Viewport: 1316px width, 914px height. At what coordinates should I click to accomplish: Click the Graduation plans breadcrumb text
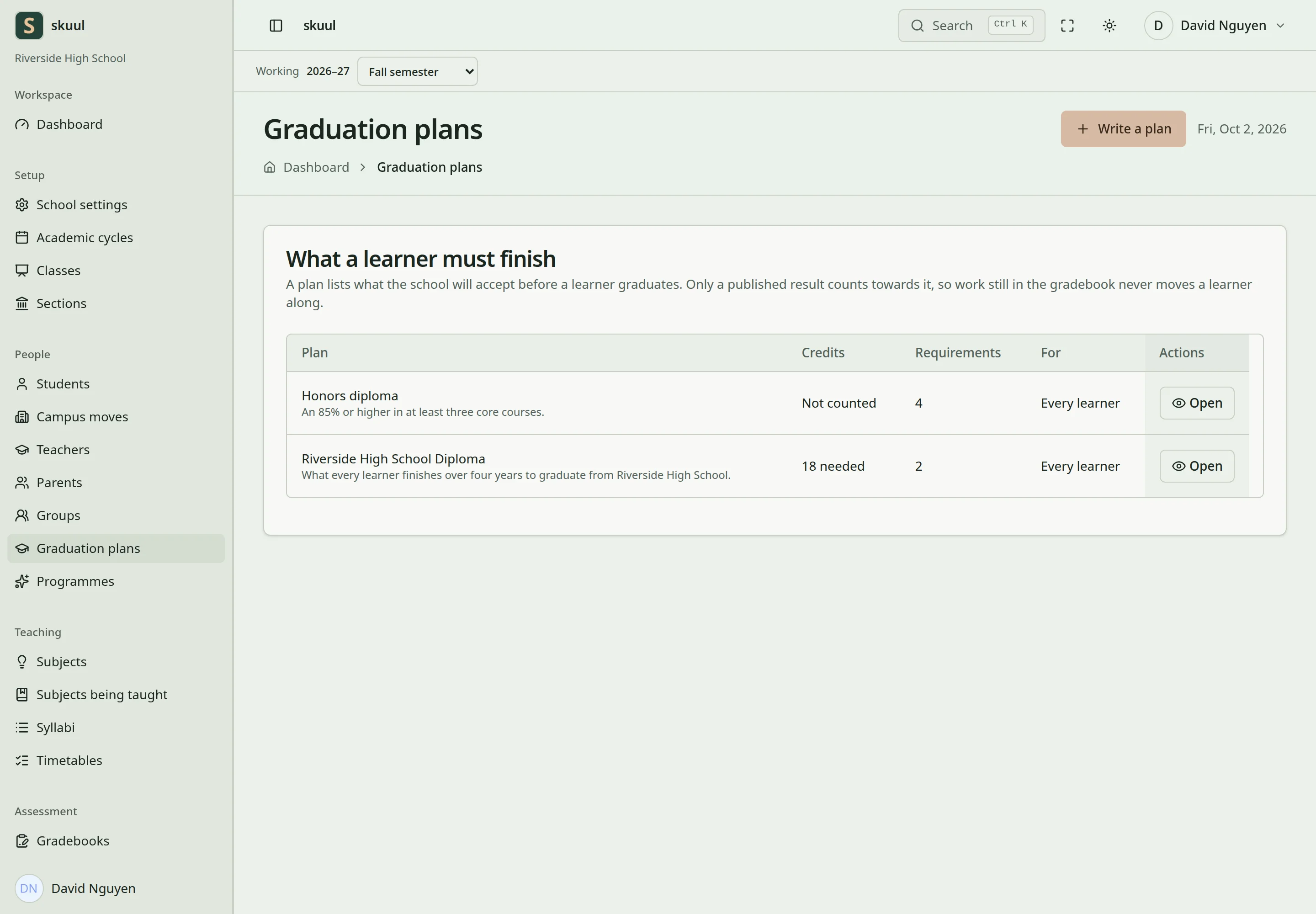coord(430,167)
